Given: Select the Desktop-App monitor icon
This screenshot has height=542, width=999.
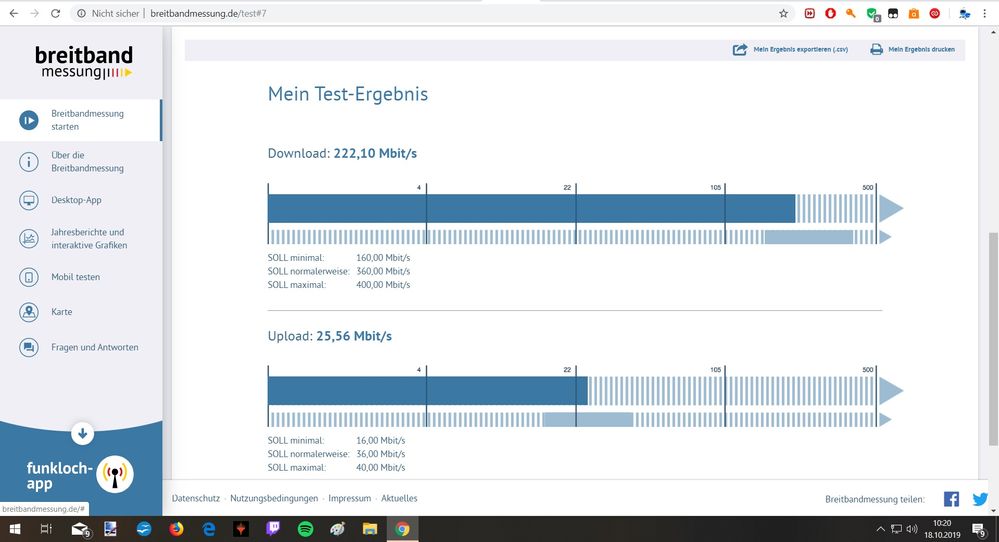Looking at the screenshot, I should pyautogui.click(x=29, y=200).
